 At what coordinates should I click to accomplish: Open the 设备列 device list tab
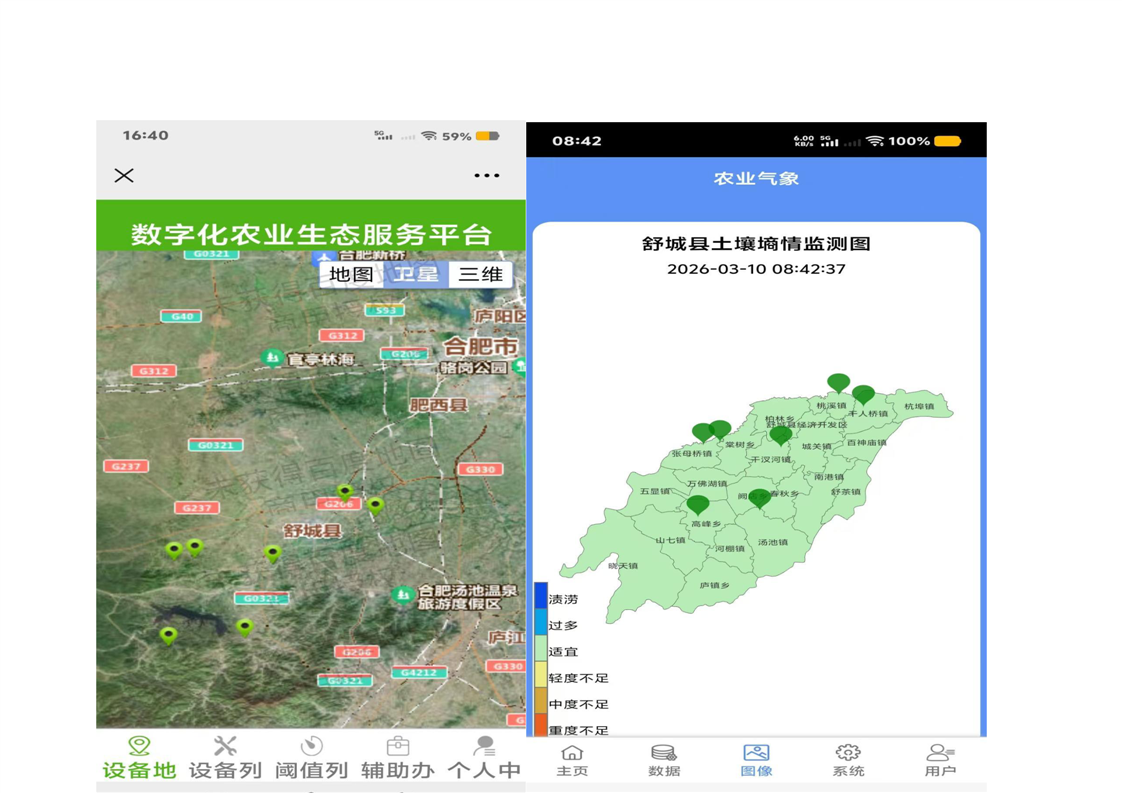coord(225,757)
